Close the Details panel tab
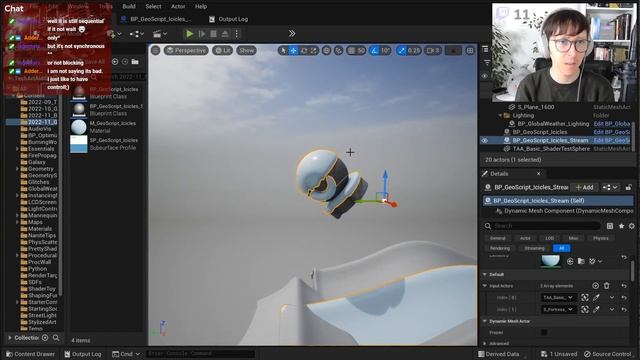 (538, 173)
